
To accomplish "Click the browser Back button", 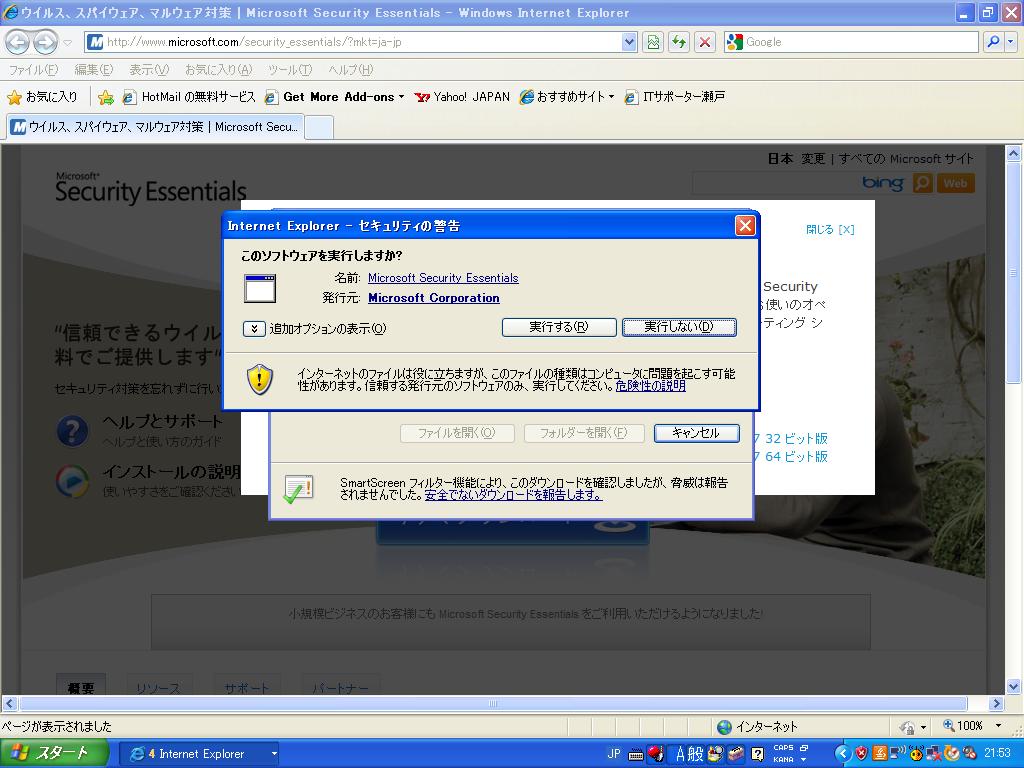I will pyautogui.click(x=18, y=42).
